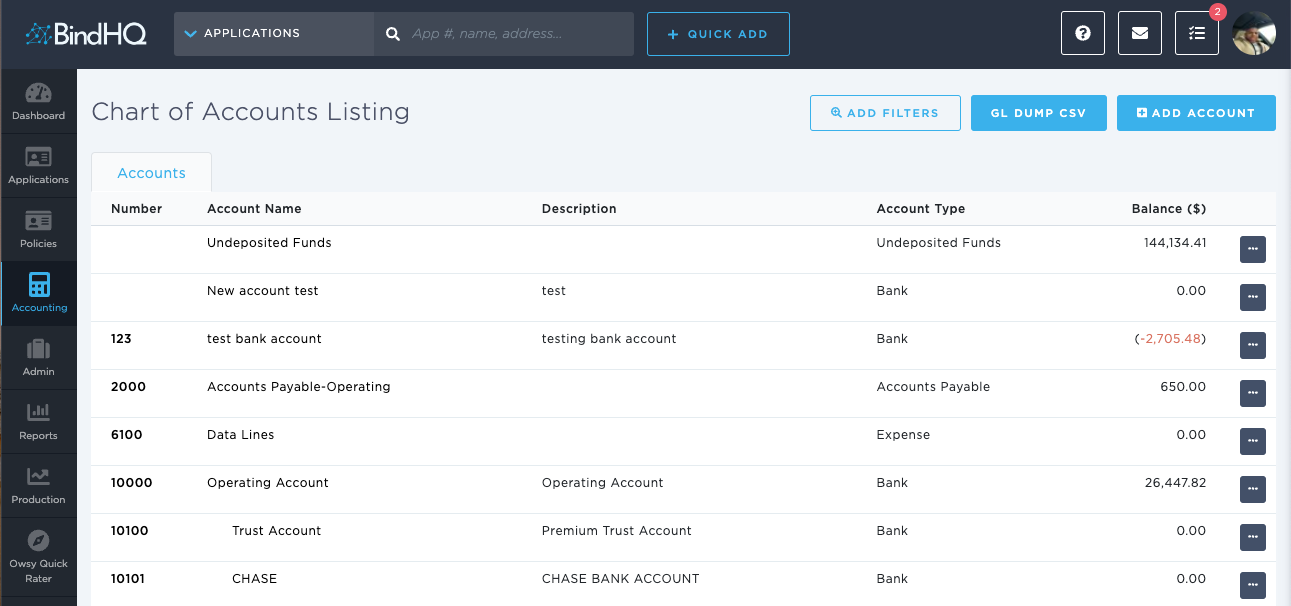This screenshot has height=606, width=1291.
Task: Open the Admin briefcase icon
Action: [x=38, y=350]
